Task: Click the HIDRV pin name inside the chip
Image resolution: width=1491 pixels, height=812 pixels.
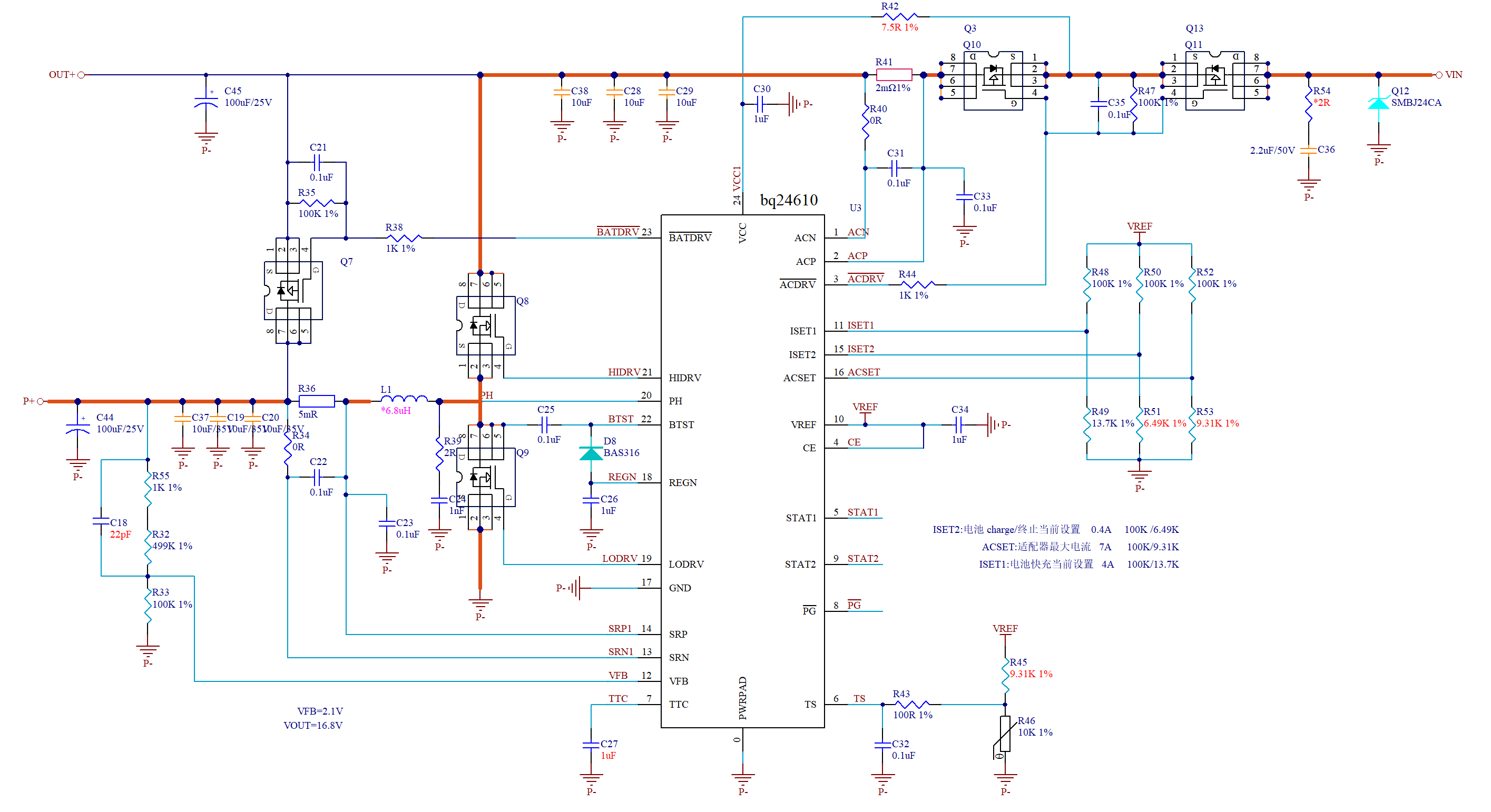Action: pos(685,378)
